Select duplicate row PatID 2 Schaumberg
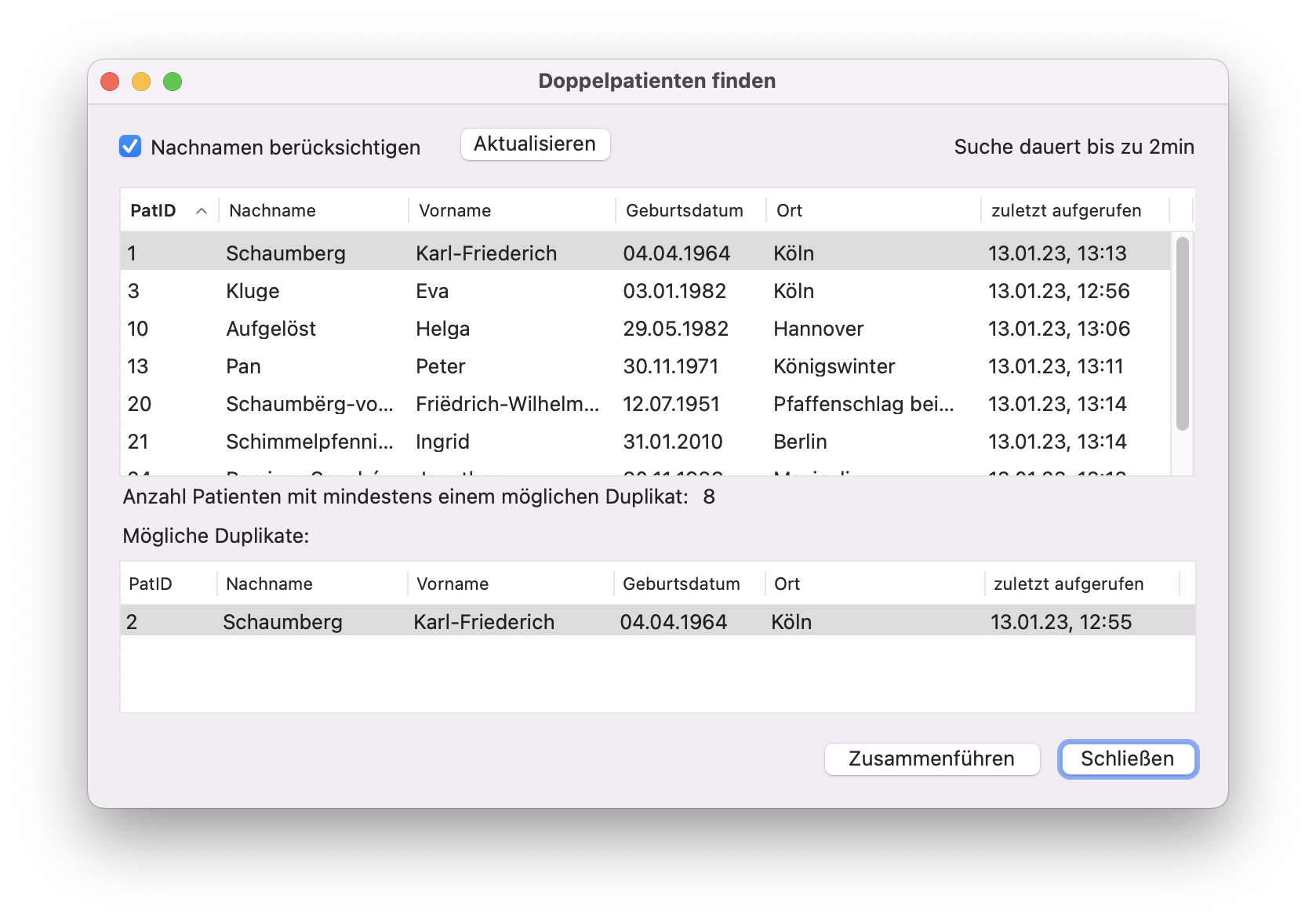The height and width of the screenshot is (924, 1316). [658, 622]
